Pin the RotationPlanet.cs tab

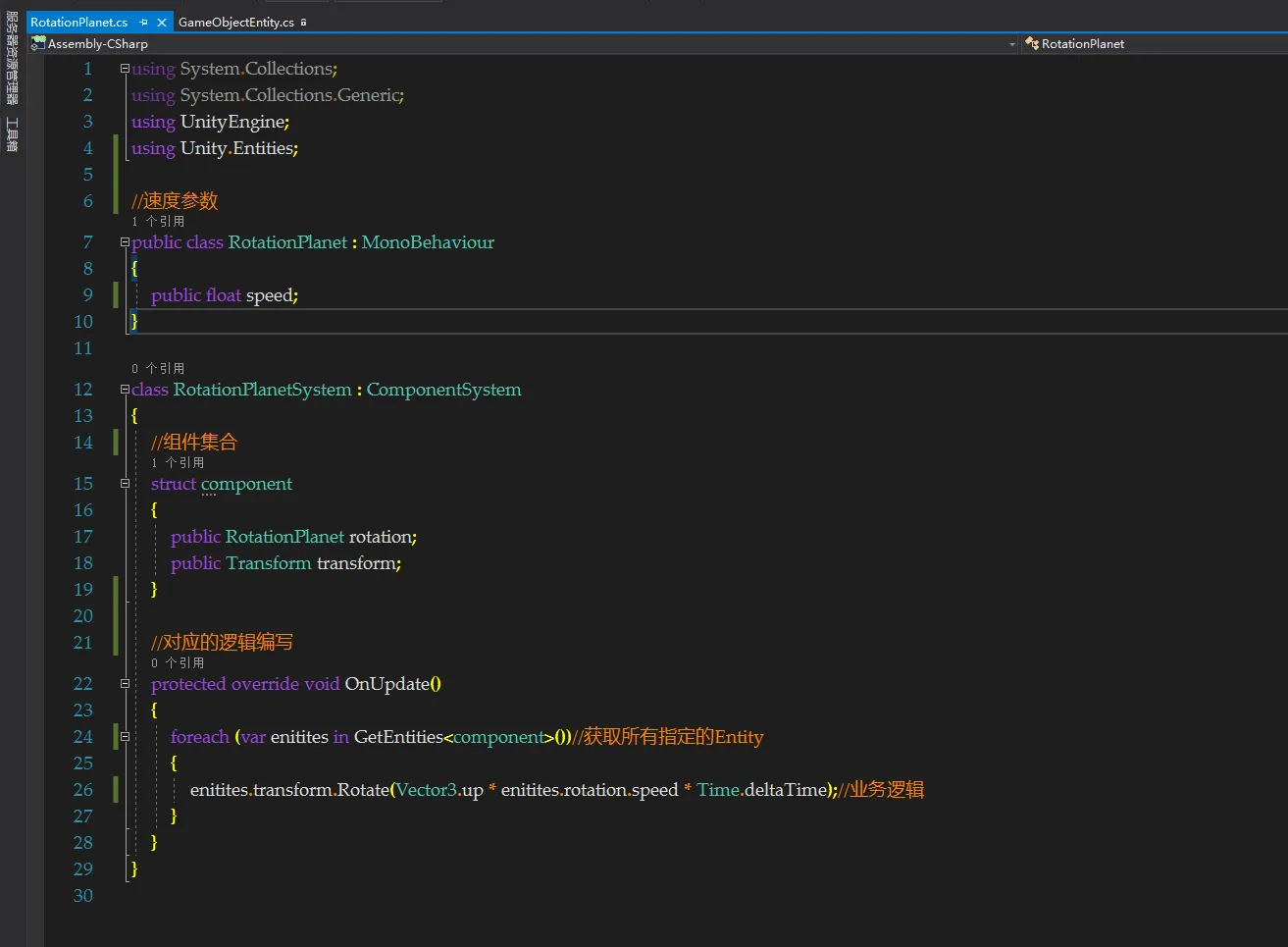pos(144,22)
